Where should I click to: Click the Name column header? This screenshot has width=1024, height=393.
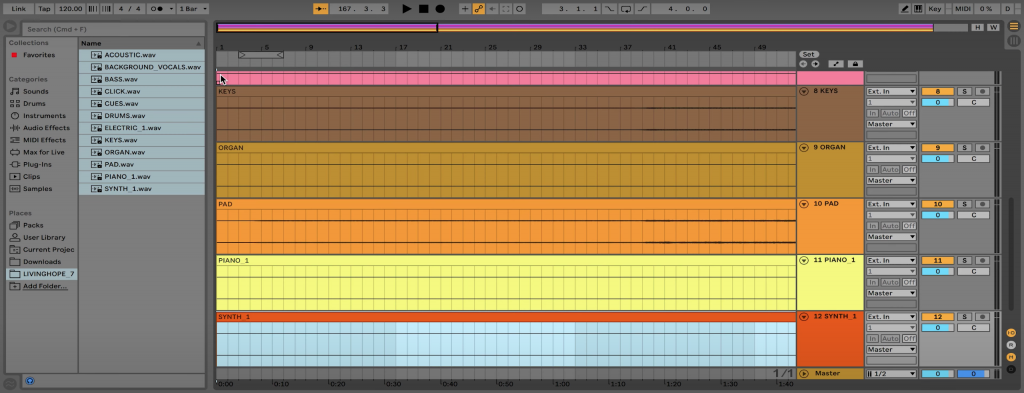[142, 43]
